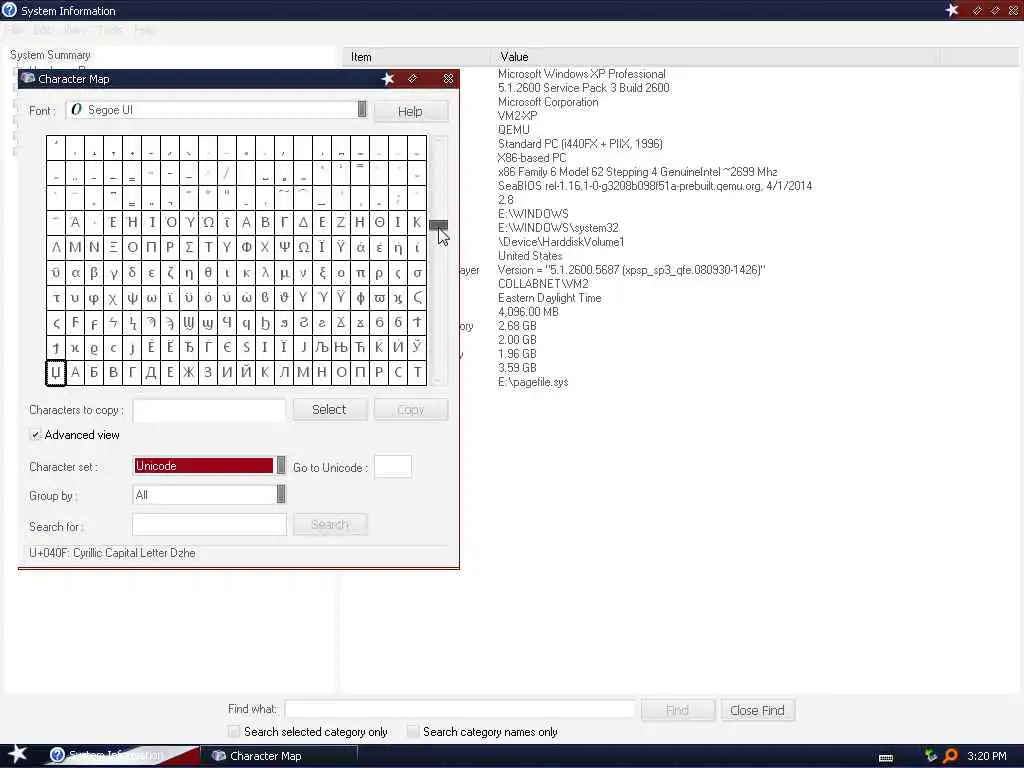1024x768 pixels.
Task: Click the 4,096.00 MB value
Action: click(x=528, y=312)
